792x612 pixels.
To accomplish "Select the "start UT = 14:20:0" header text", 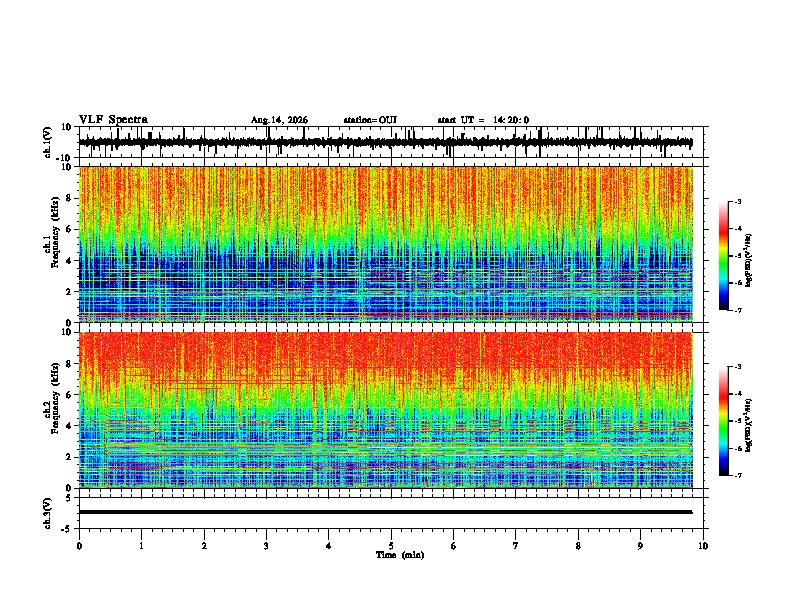I will point(483,120).
